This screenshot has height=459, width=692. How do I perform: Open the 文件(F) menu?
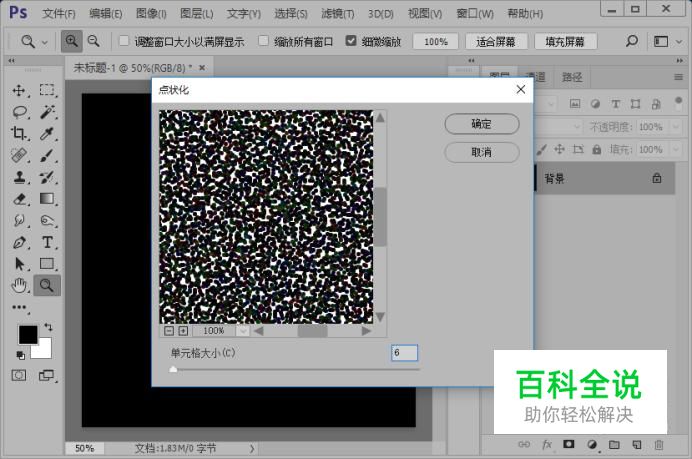pyautogui.click(x=59, y=14)
